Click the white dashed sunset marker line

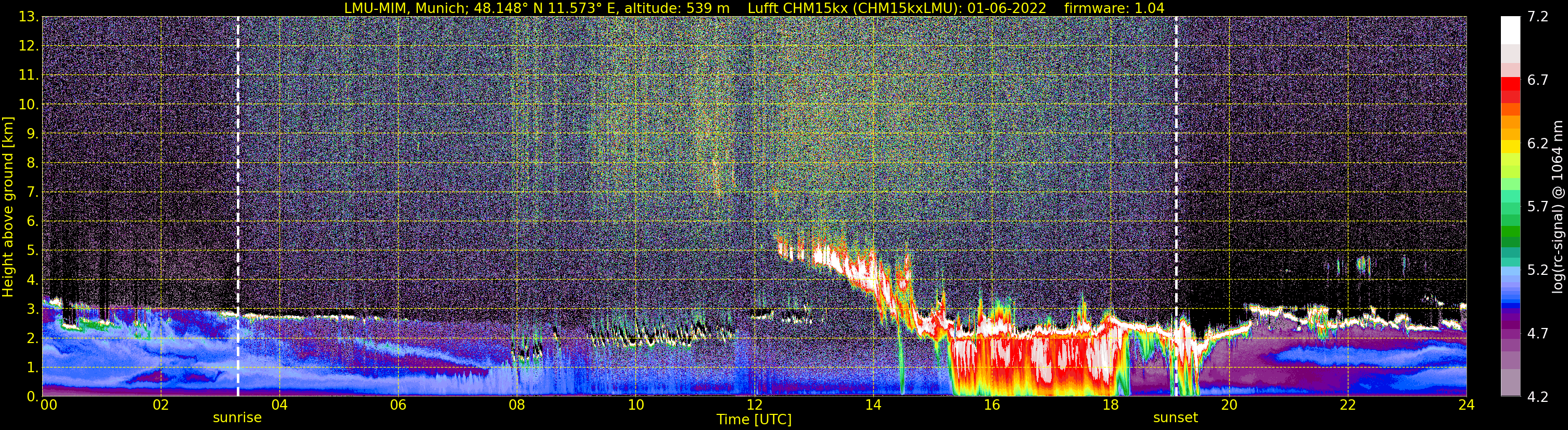(x=1176, y=206)
